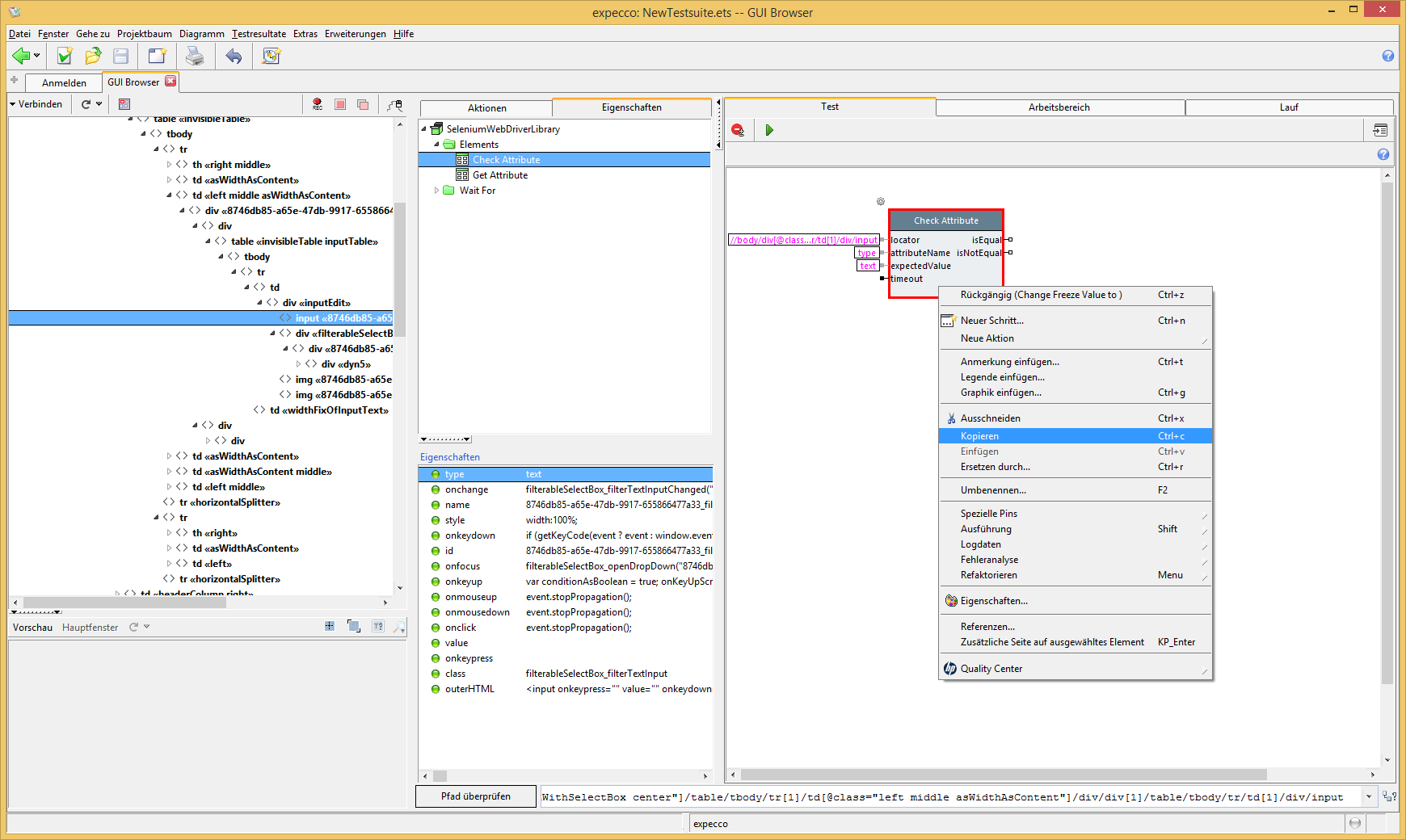Click the Pfad überprüfen button
The width and height of the screenshot is (1406, 840).
pos(475,796)
